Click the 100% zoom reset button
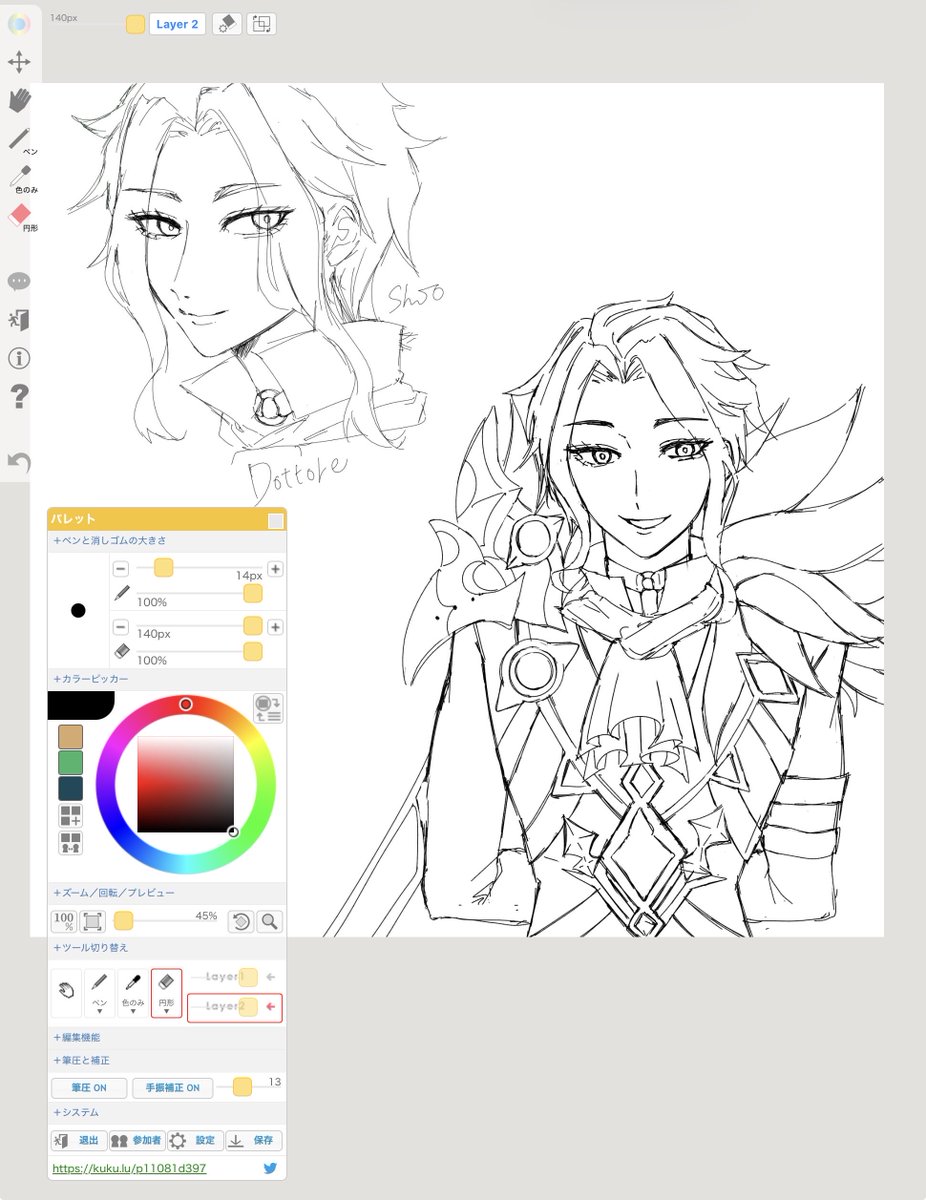Viewport: 926px width, 1200px height. point(64,921)
